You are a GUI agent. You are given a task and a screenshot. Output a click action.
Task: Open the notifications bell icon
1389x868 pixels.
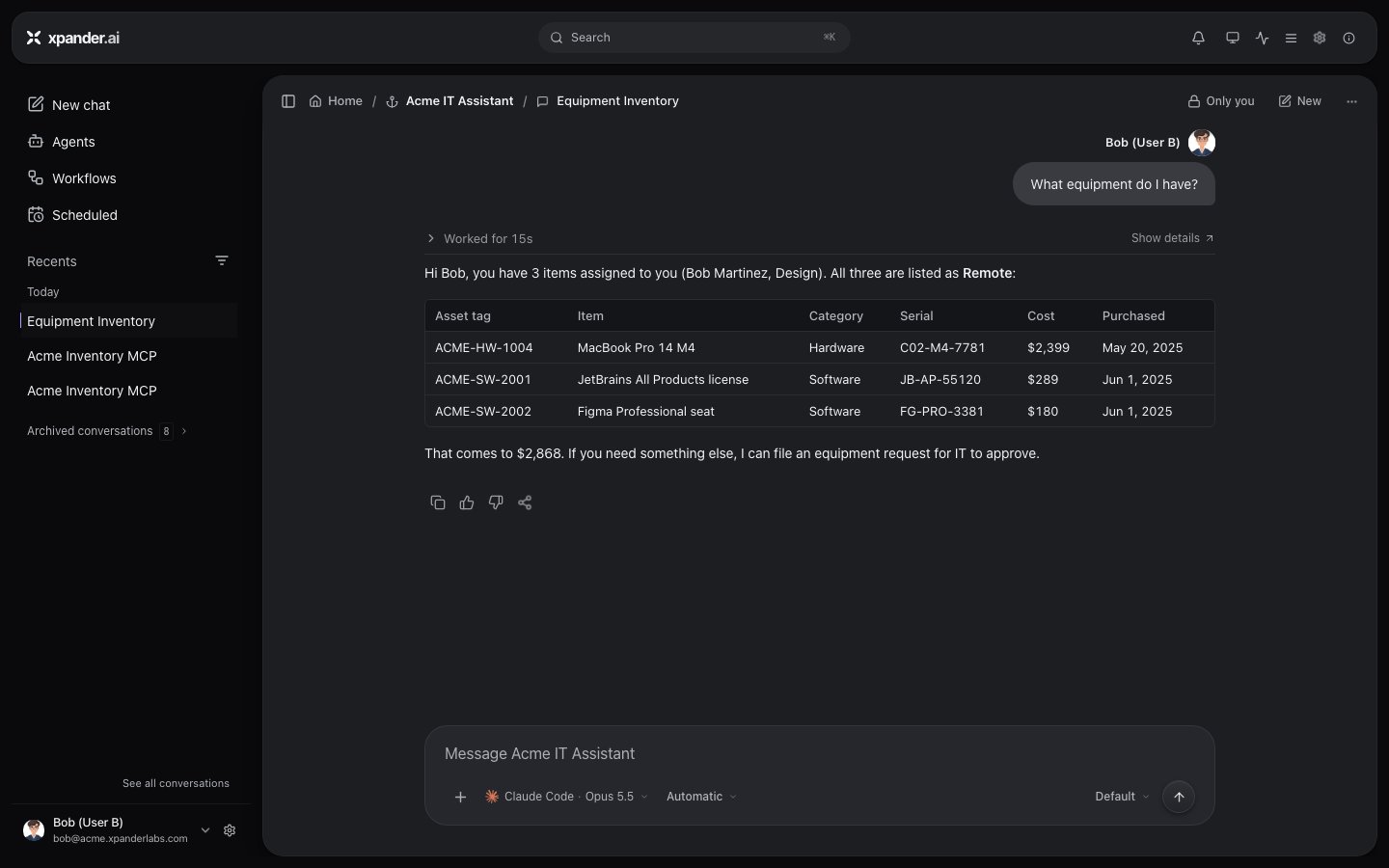tap(1198, 38)
